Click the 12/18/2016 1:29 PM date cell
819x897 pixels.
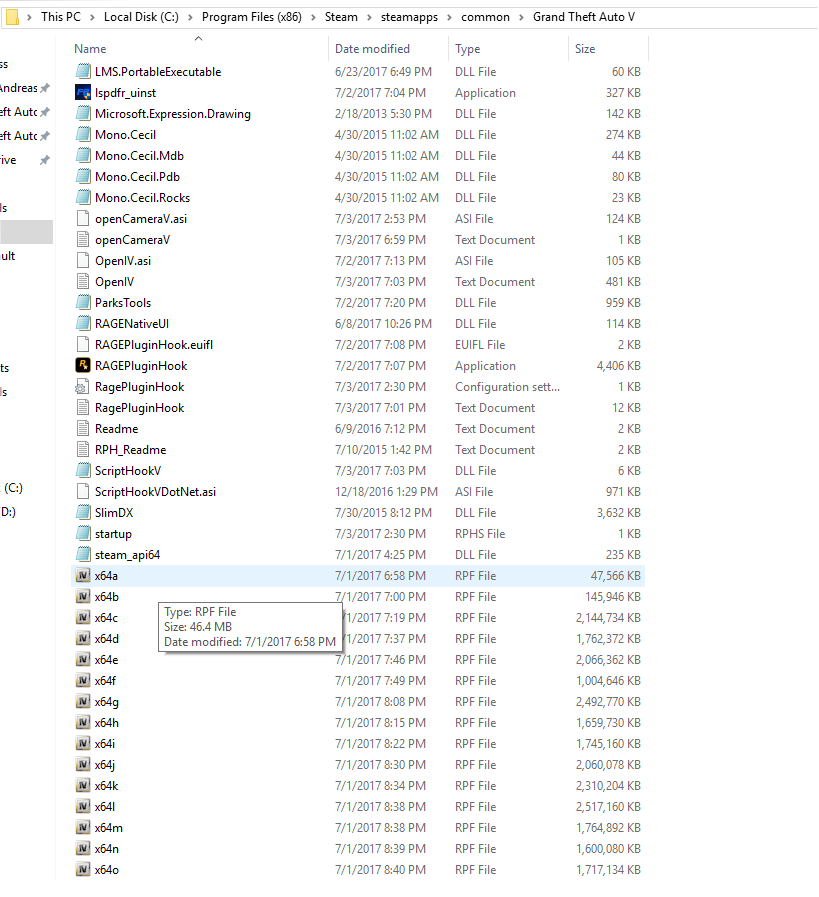coord(386,492)
